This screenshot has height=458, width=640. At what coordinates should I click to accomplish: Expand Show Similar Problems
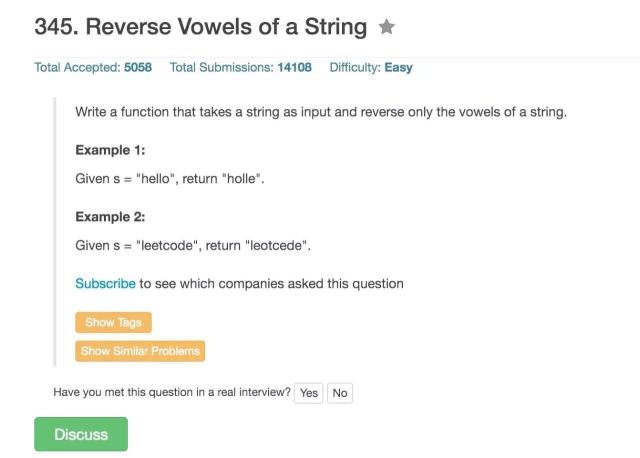pyautogui.click(x=140, y=351)
